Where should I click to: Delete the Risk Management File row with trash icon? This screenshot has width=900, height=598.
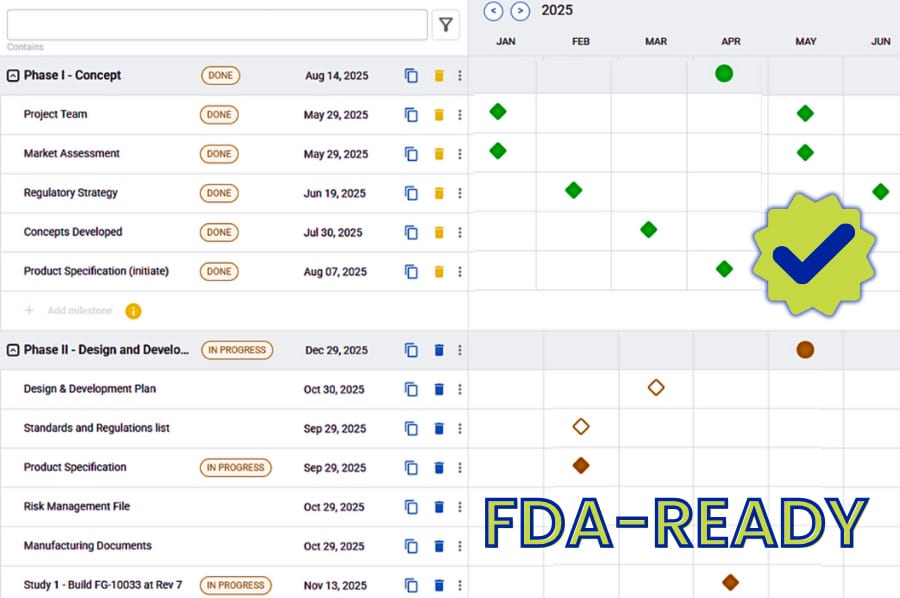point(437,506)
